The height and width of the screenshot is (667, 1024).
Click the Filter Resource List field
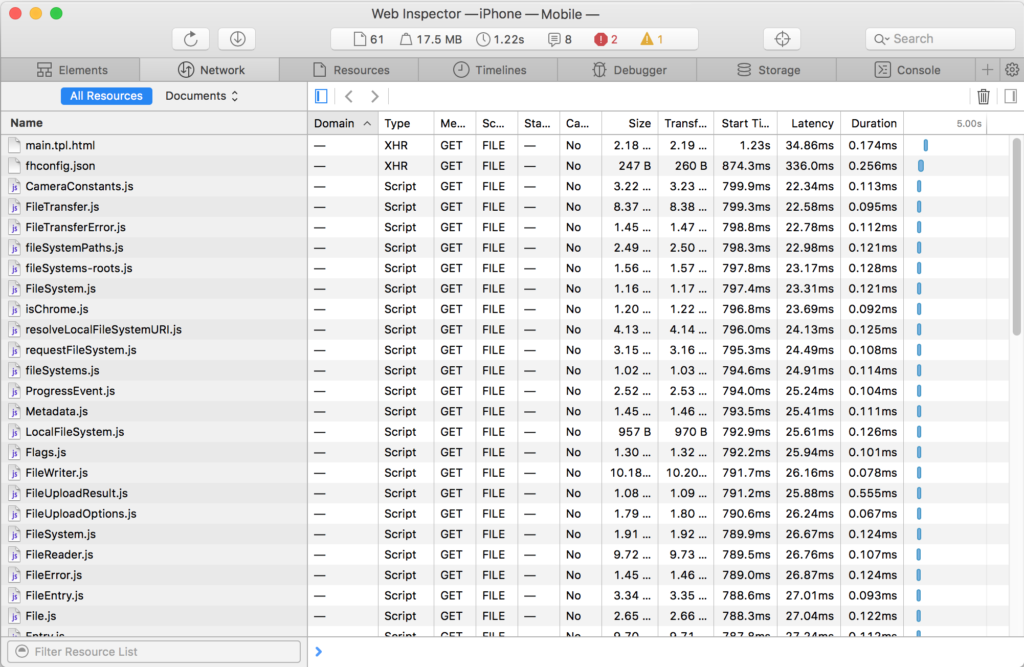[154, 651]
